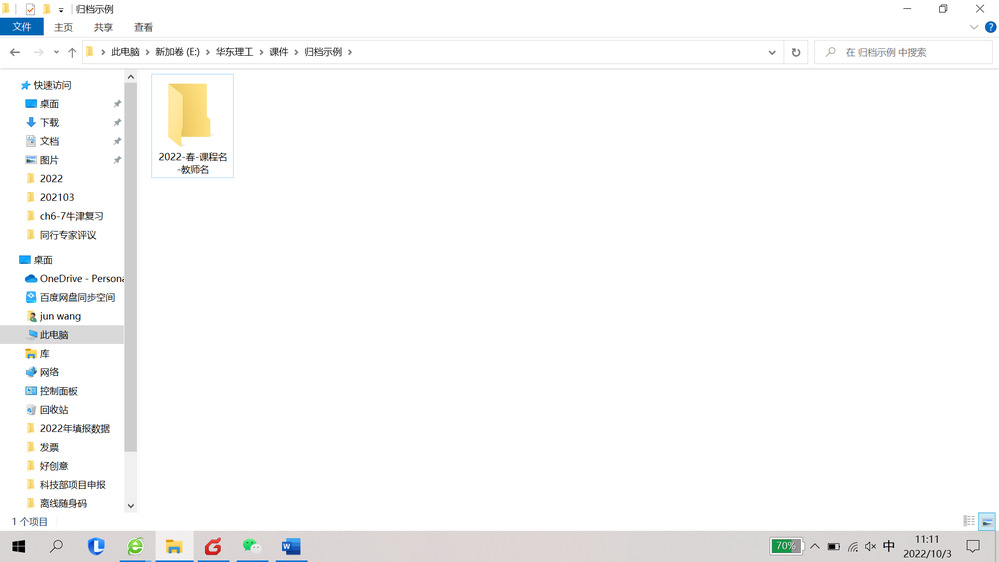The image size is (999, 562).
Task: Select 此电脑 in navigation pane
Action: (54, 335)
